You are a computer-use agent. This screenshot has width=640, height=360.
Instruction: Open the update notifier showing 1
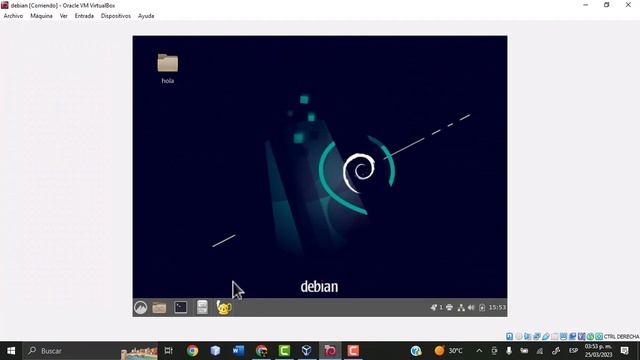pos(436,307)
